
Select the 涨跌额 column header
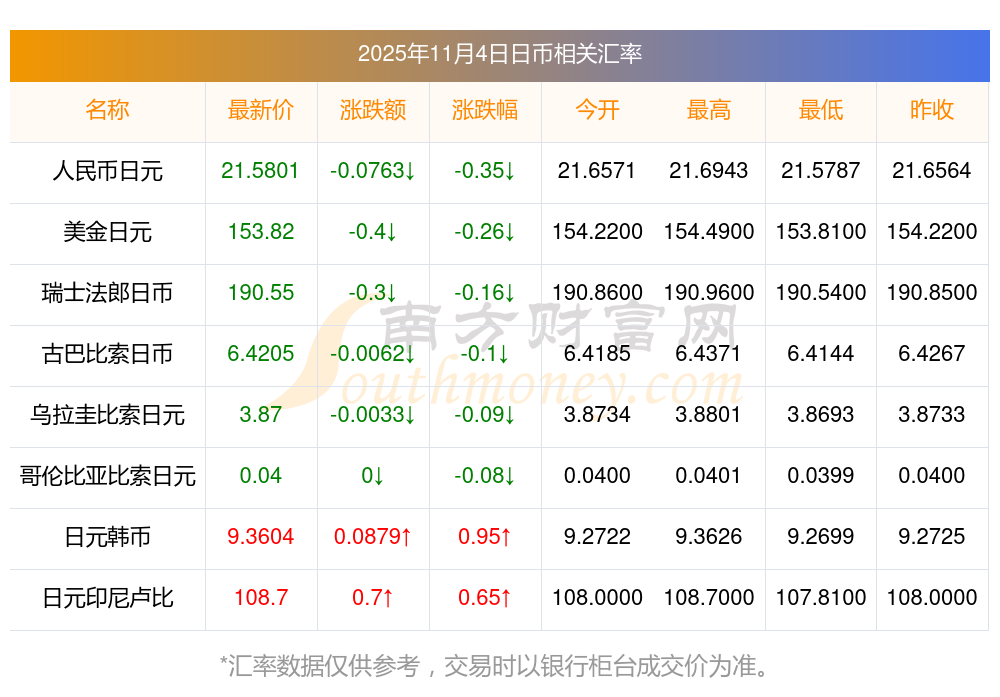click(x=373, y=110)
